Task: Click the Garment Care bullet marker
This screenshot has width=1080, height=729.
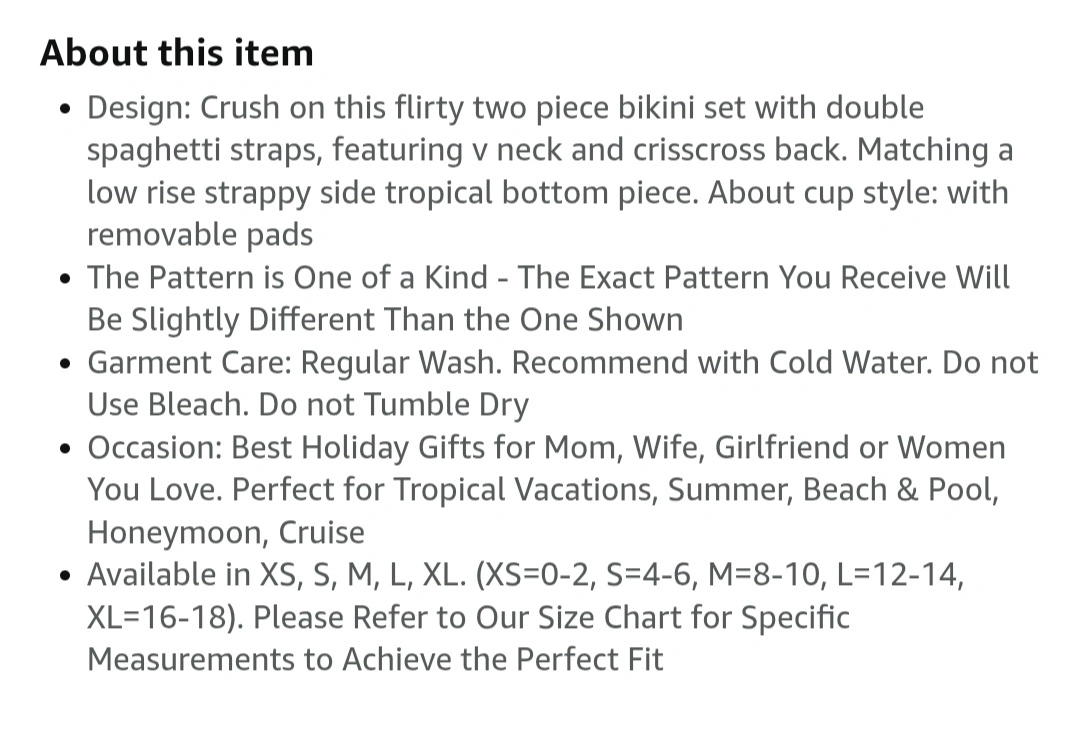Action: click(x=65, y=364)
